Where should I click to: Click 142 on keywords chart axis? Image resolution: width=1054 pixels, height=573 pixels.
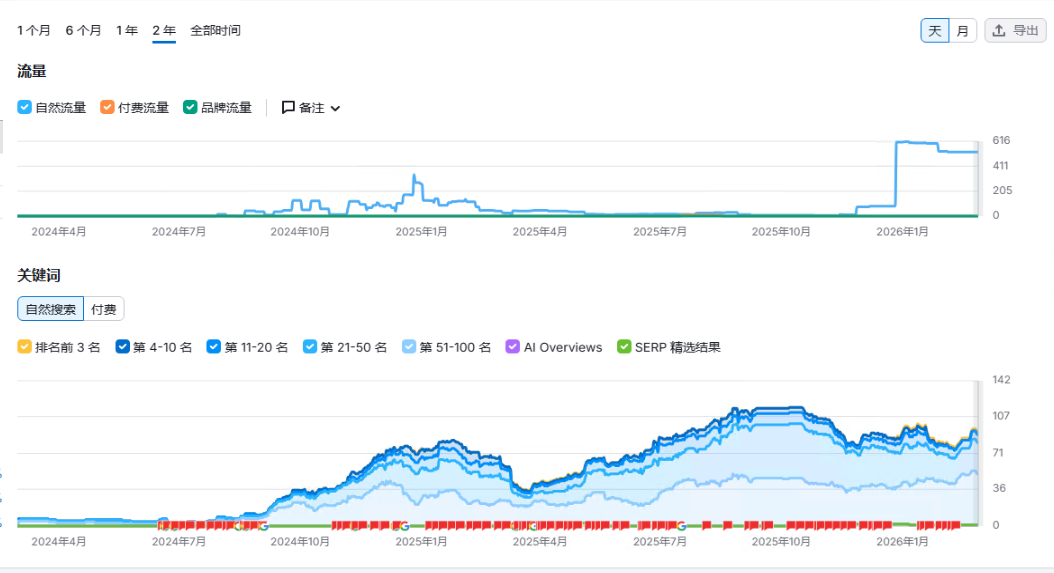1001,380
